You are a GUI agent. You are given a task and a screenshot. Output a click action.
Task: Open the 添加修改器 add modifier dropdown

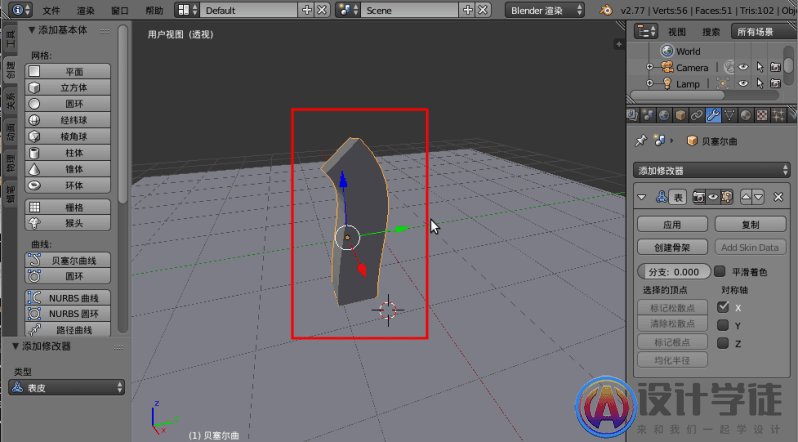[711, 171]
